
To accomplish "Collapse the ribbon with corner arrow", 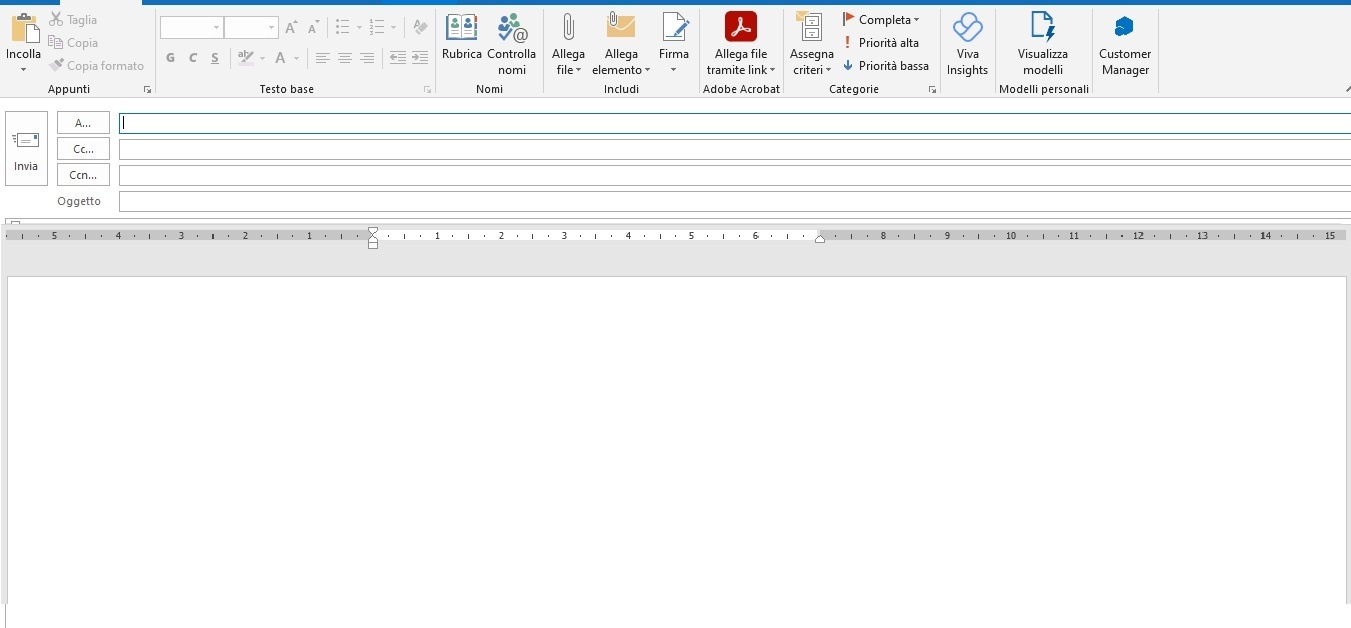I will tap(1346, 91).
